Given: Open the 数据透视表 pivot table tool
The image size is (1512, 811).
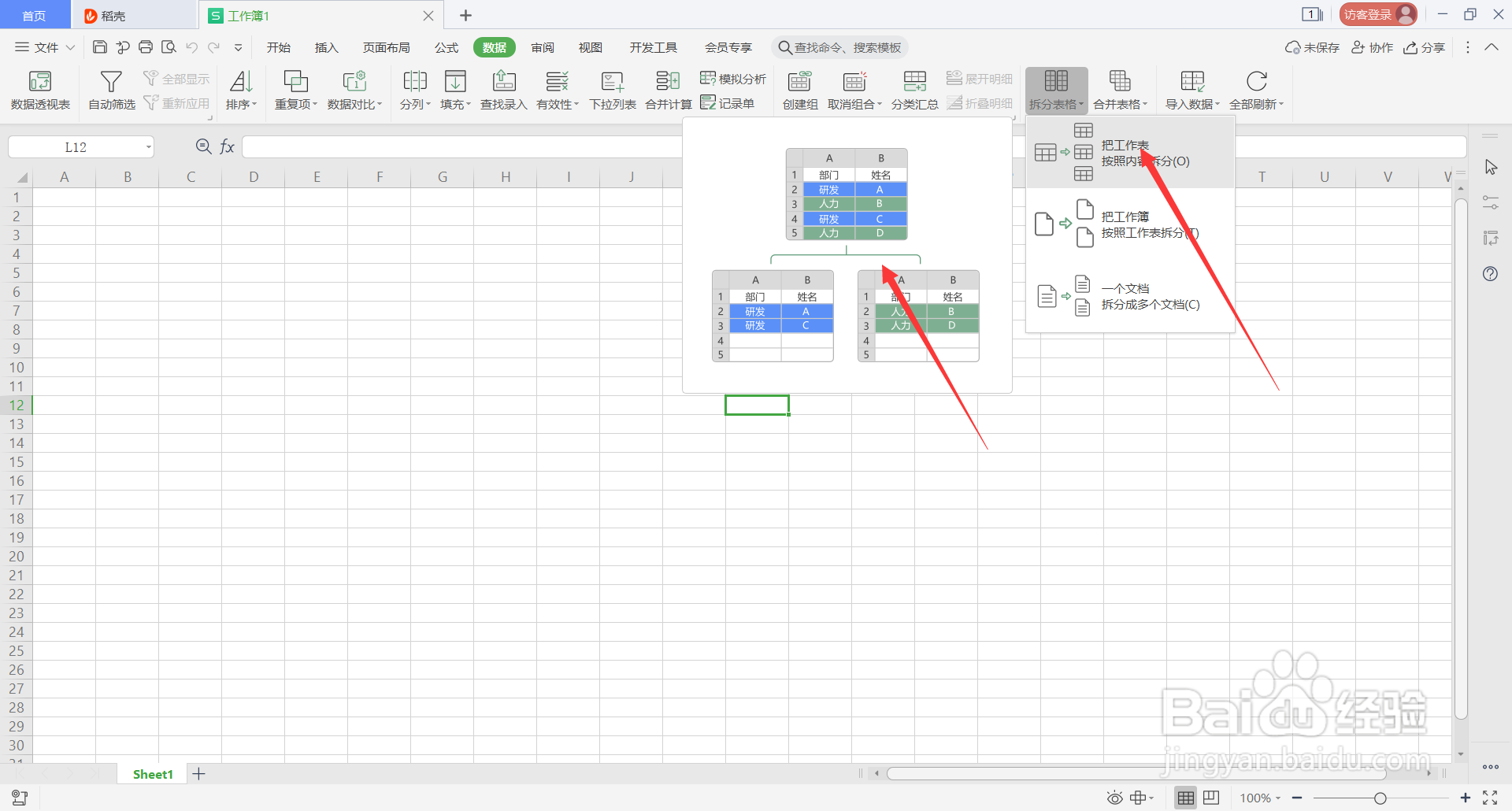Looking at the screenshot, I should 40,90.
